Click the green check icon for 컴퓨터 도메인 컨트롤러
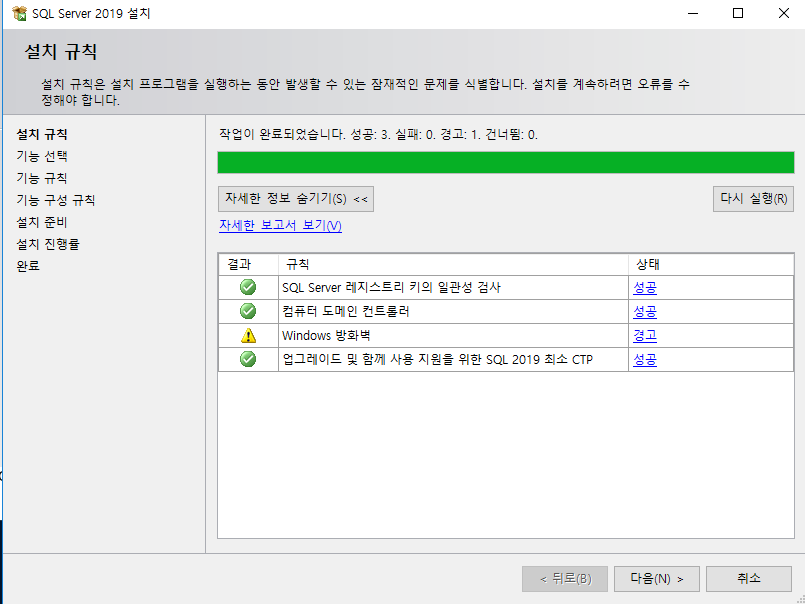805x604 pixels. pos(248,311)
